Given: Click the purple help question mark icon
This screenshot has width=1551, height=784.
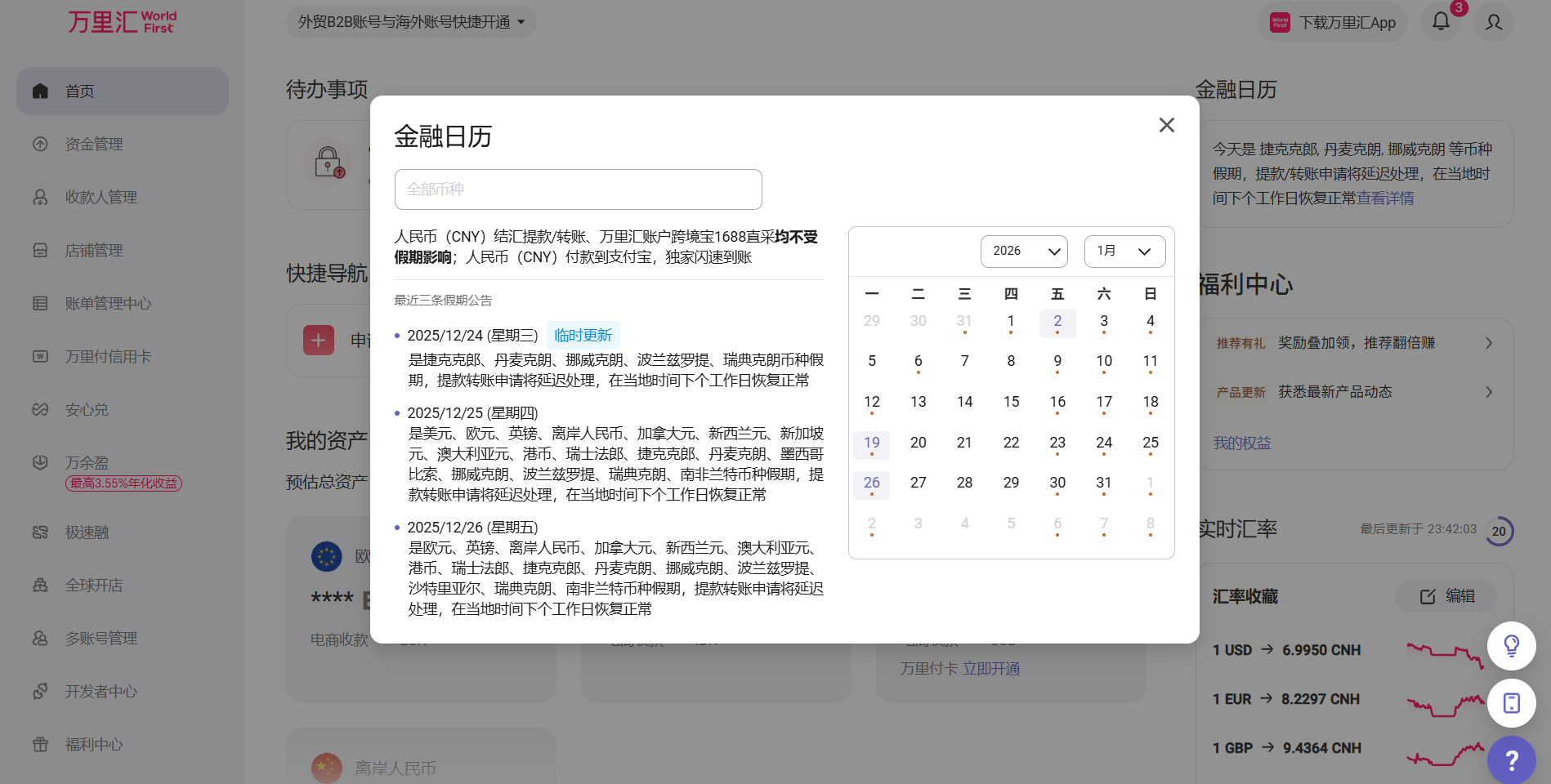Looking at the screenshot, I should pyautogui.click(x=1511, y=760).
